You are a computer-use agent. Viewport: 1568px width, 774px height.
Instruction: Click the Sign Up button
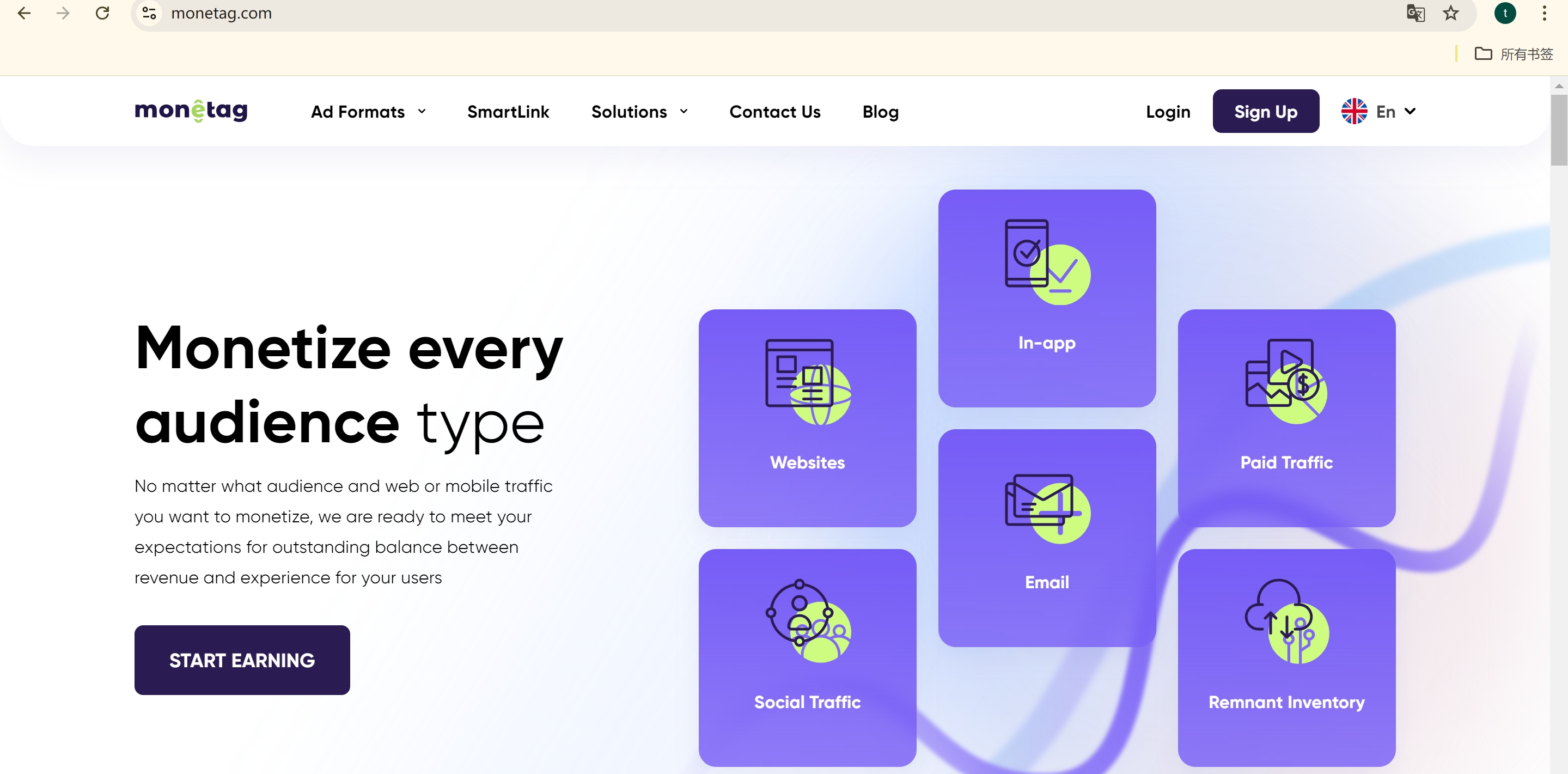pyautogui.click(x=1266, y=112)
